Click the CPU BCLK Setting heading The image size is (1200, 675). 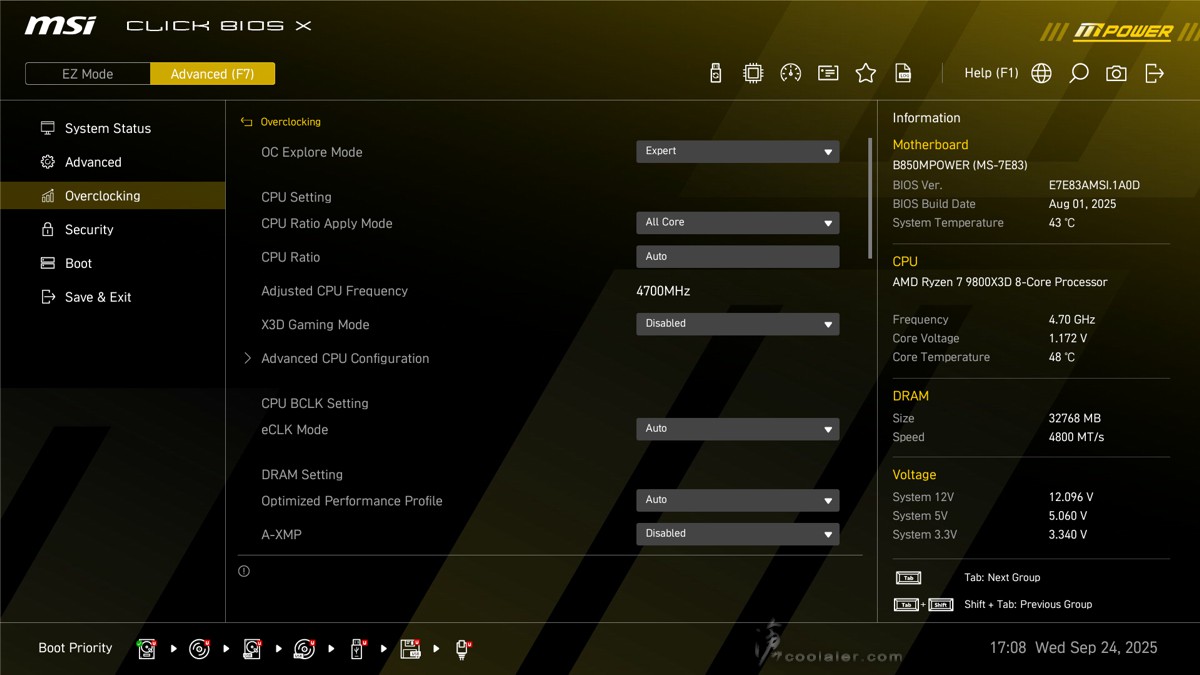coord(315,403)
